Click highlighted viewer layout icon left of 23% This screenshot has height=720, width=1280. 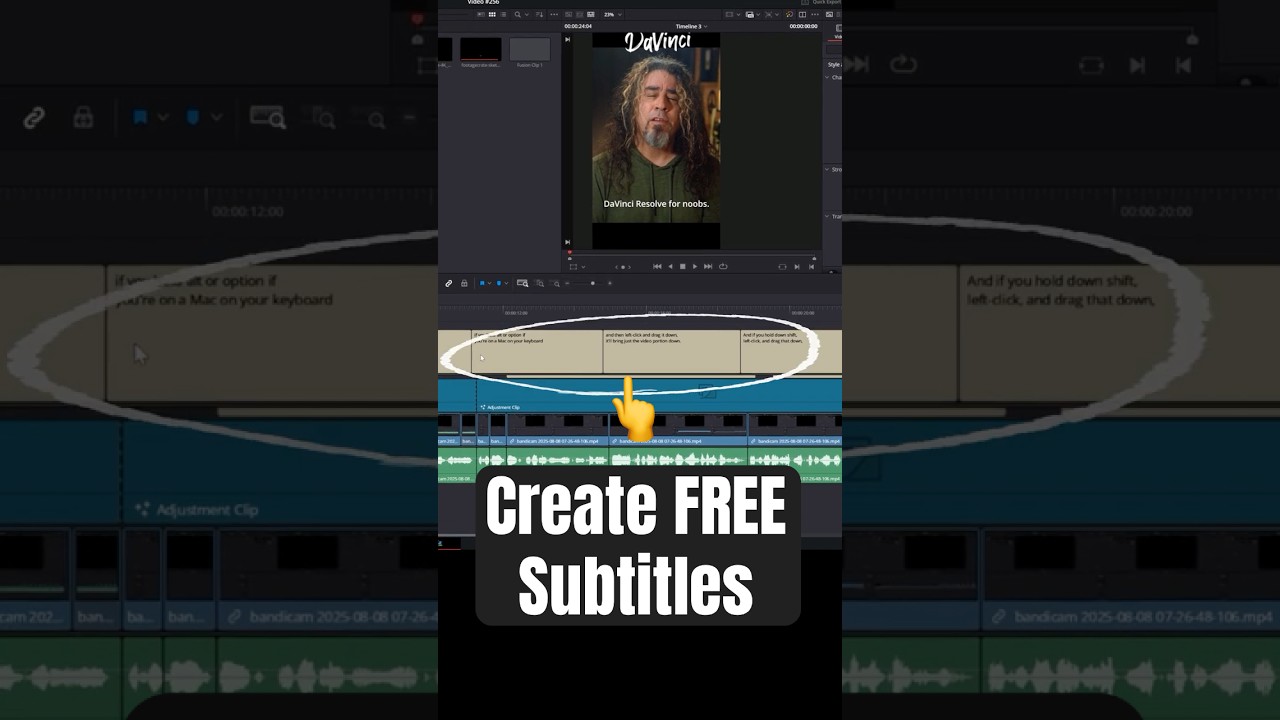coord(591,14)
